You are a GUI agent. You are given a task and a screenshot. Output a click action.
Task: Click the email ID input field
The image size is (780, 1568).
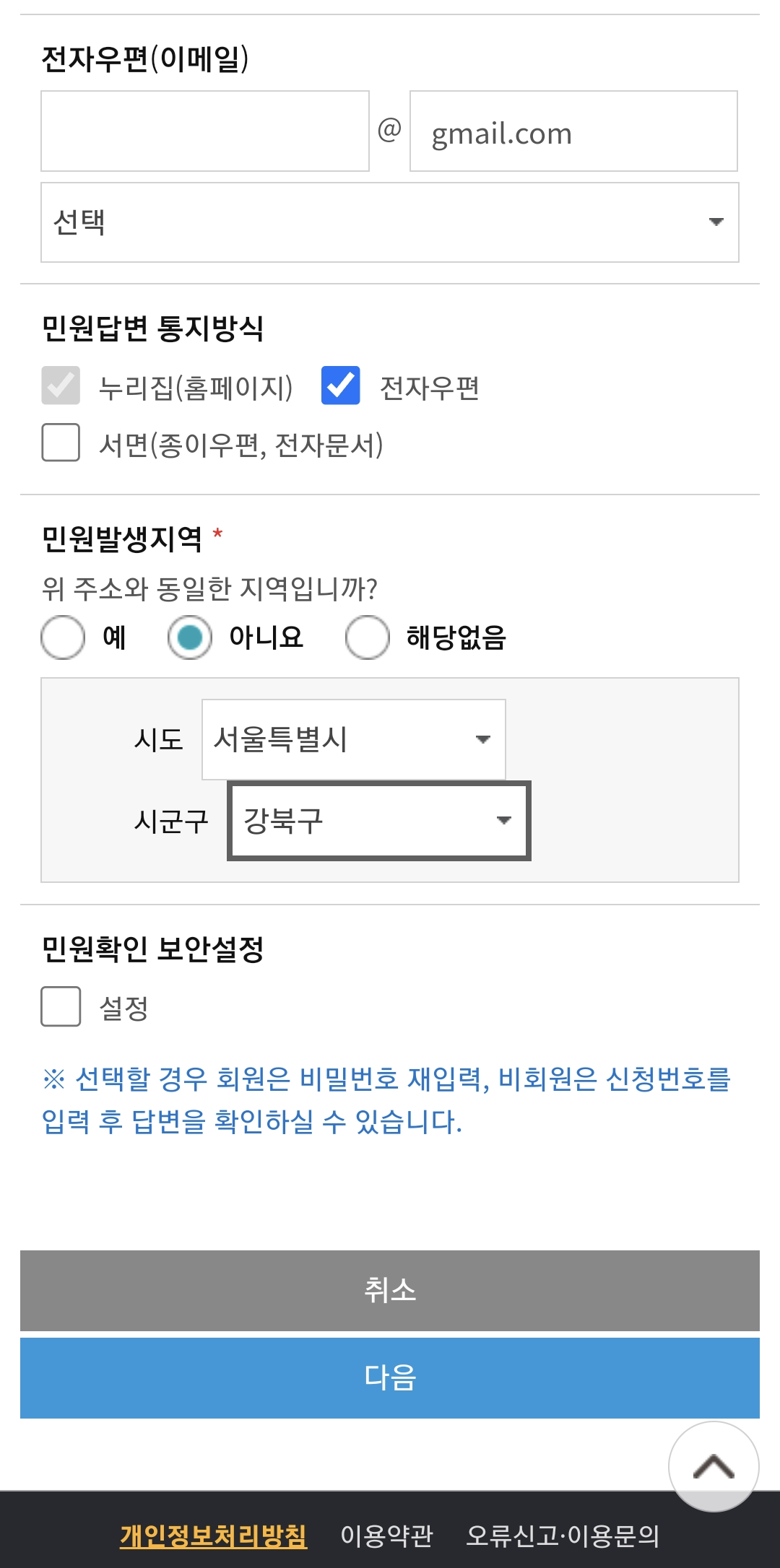(x=206, y=130)
